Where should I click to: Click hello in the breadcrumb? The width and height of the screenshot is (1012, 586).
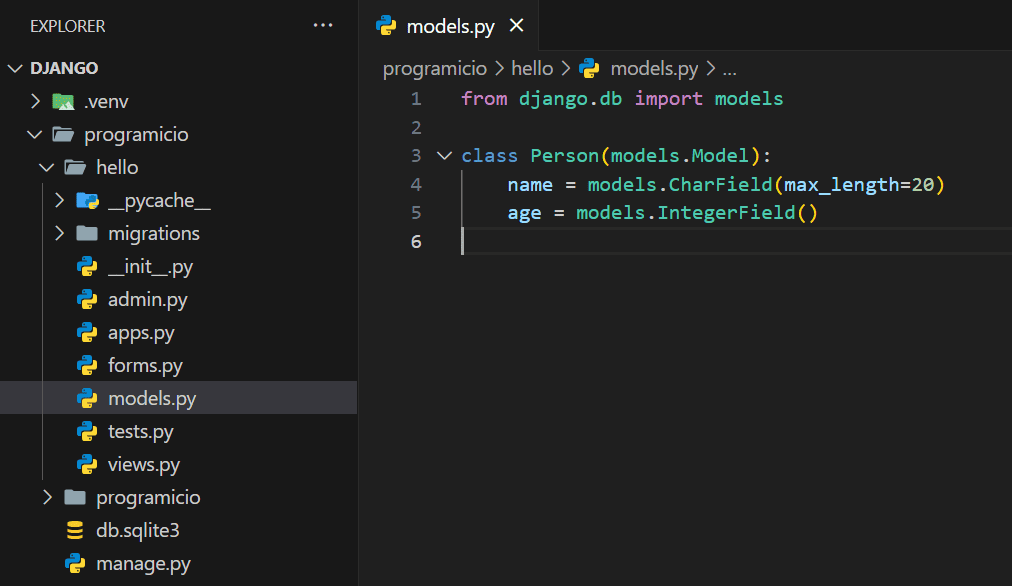(x=532, y=68)
